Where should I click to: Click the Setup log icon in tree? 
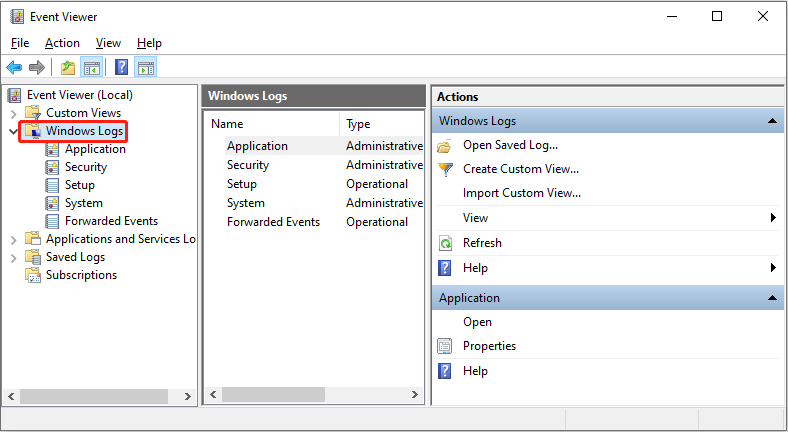point(52,185)
